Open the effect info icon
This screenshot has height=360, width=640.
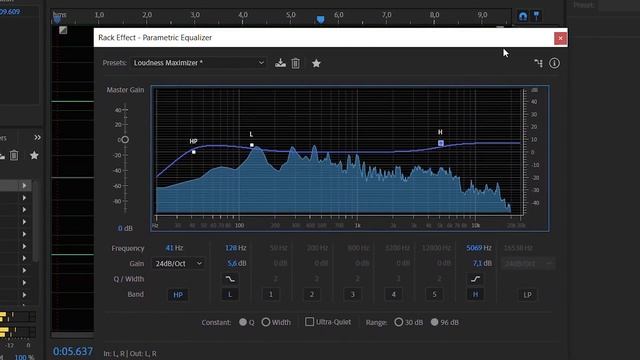pyautogui.click(x=554, y=63)
